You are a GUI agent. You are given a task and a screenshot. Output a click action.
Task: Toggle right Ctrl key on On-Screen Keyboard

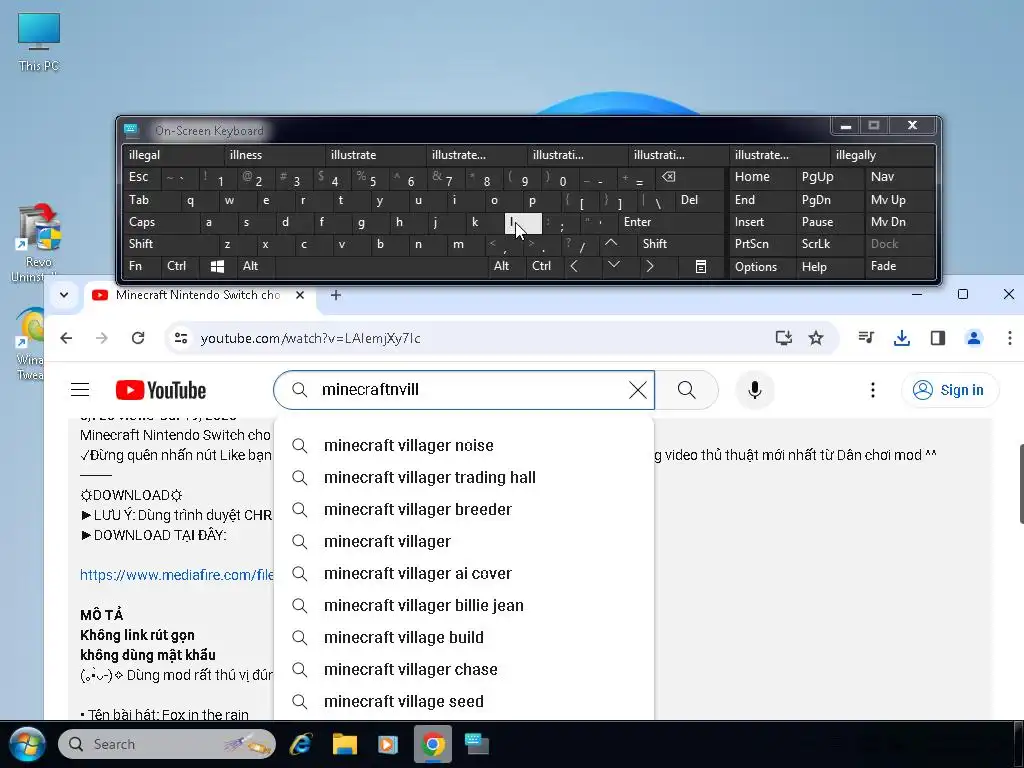pyautogui.click(x=544, y=266)
